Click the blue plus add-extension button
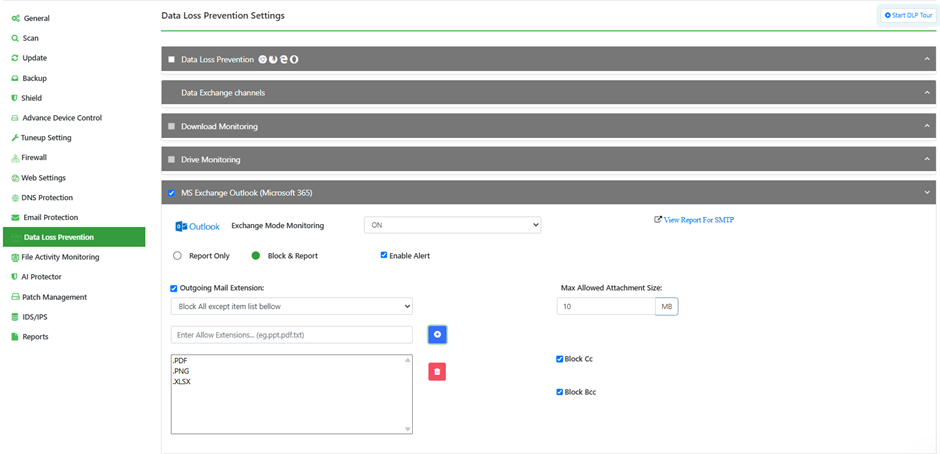The image size is (940, 454). coord(437,335)
